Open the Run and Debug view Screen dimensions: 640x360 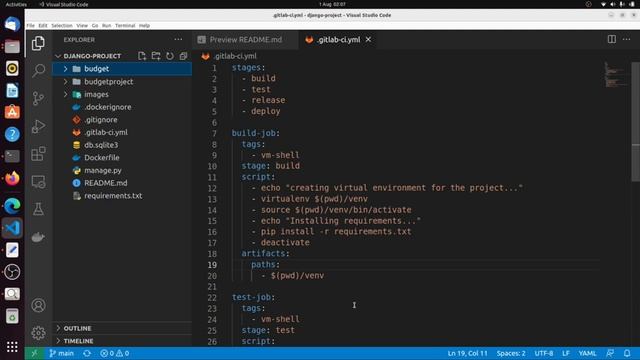tap(38, 126)
